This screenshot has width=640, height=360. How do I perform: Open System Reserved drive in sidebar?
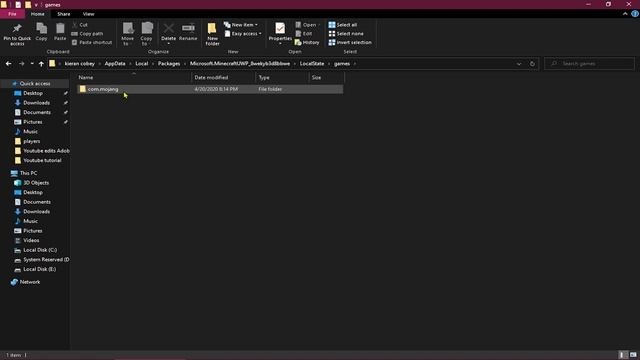46,260
